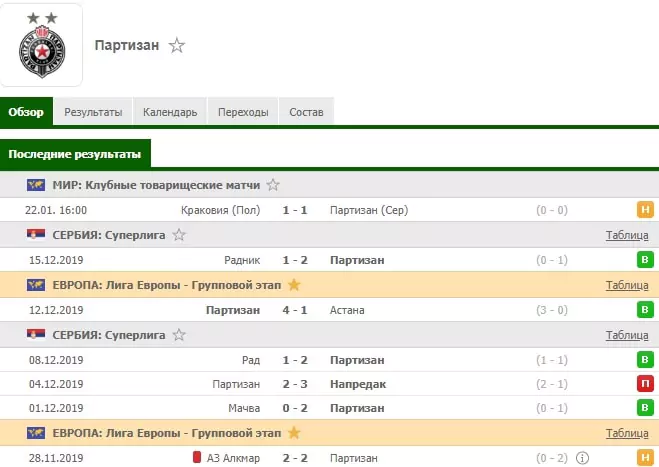Screen dimensions: 659x467
Task: Click date 15.12.2019
Action: 56,260
